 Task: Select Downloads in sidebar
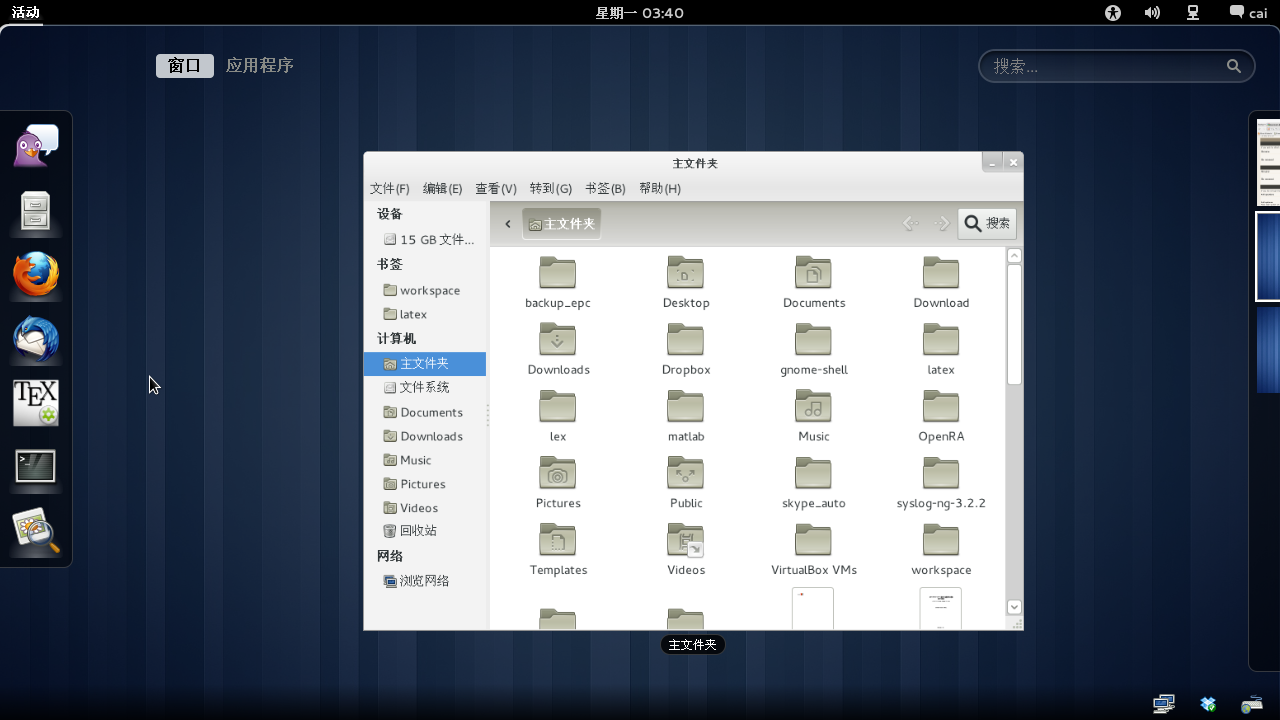click(425, 436)
